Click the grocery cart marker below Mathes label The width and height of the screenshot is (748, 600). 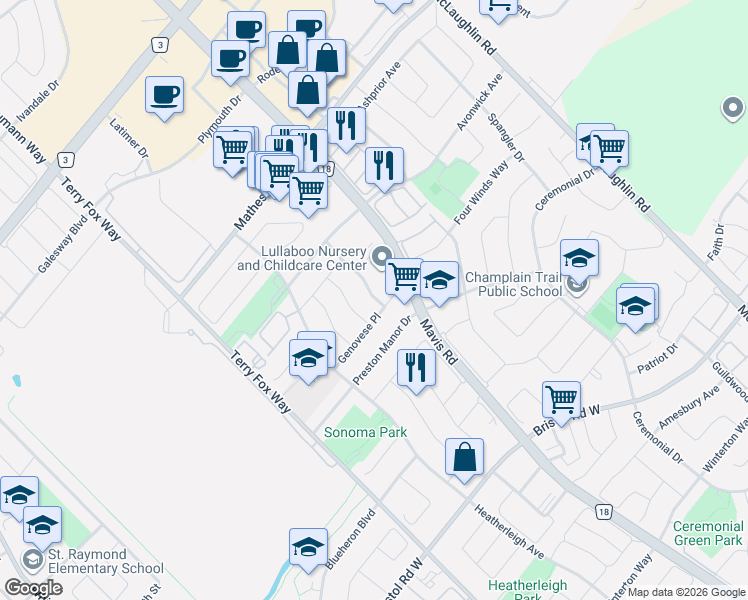308,194
